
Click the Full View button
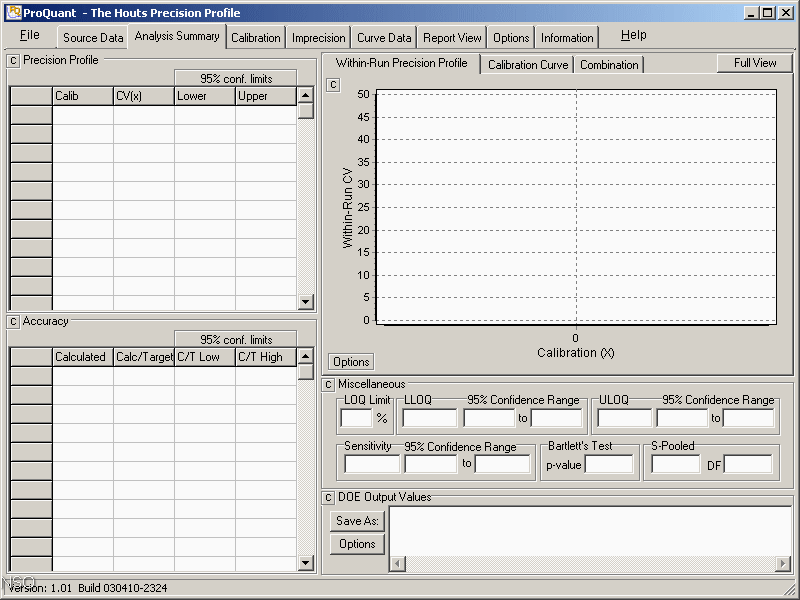coord(755,63)
